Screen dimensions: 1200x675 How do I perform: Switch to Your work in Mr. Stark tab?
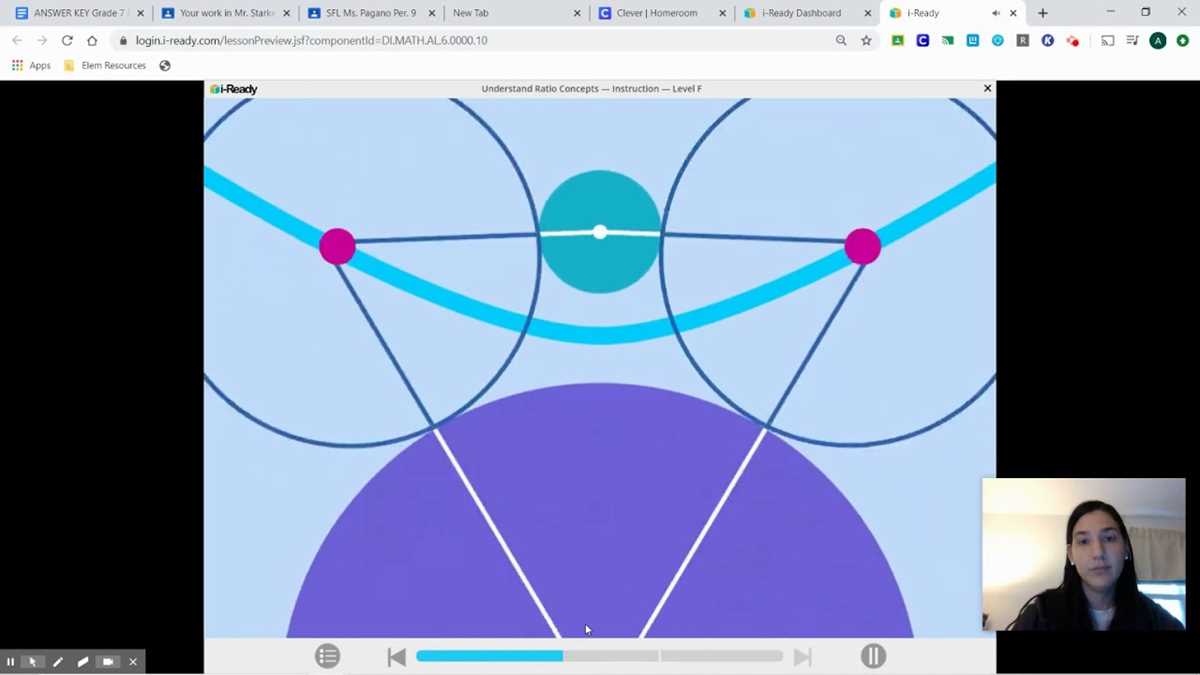226,13
